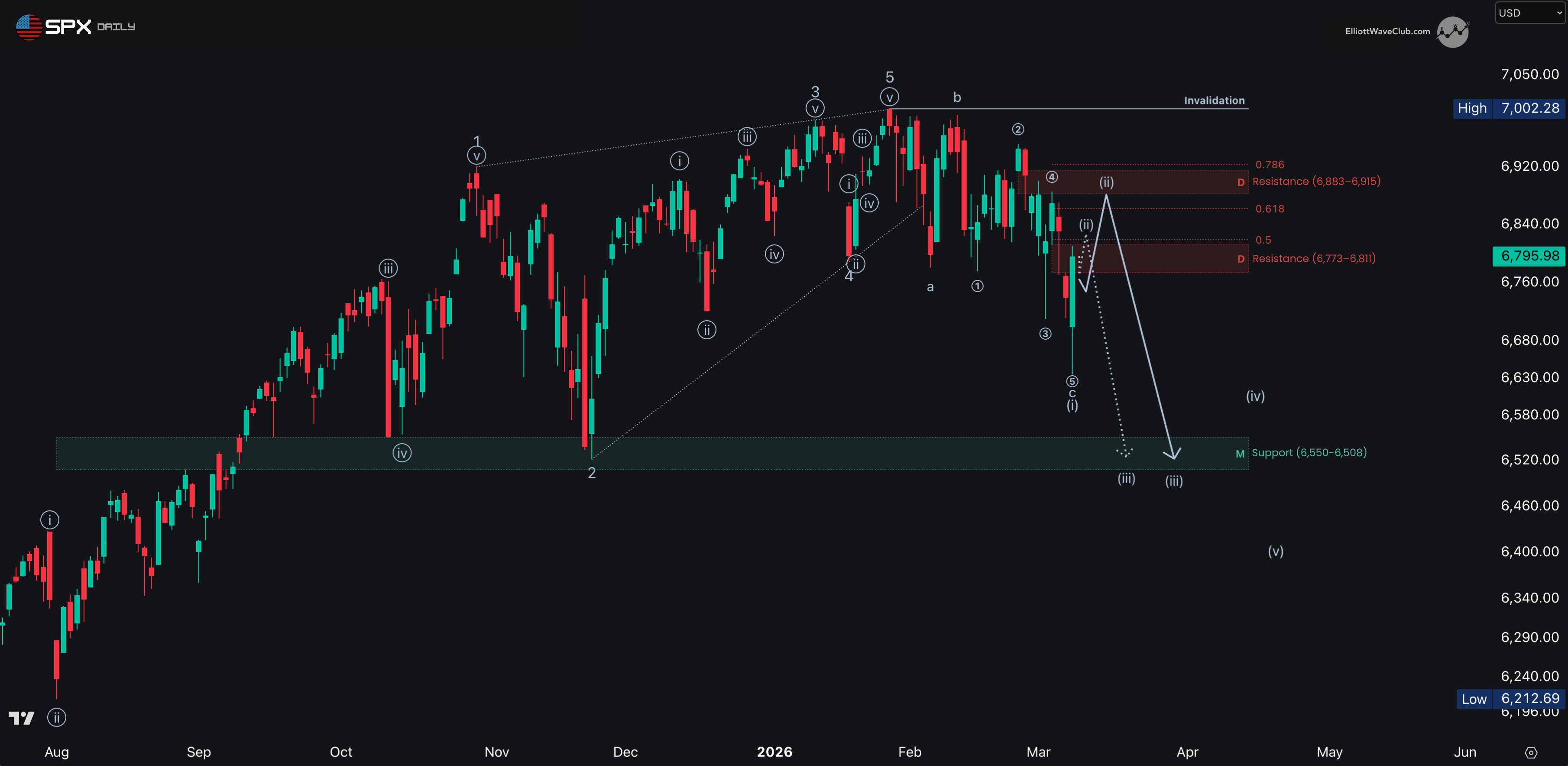The width and height of the screenshot is (1568, 766).
Task: Click the current price label 6,795.98
Action: coord(1529,256)
